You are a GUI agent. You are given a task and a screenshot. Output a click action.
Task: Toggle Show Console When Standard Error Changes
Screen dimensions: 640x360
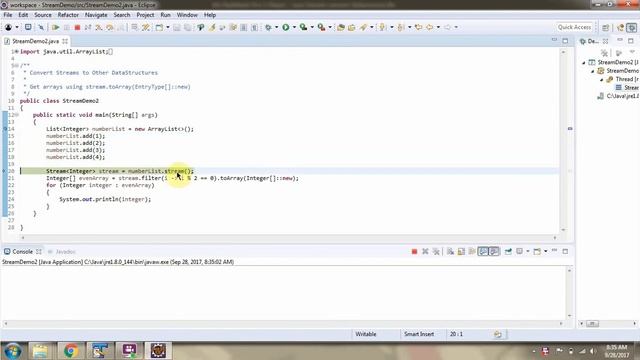[494, 251]
